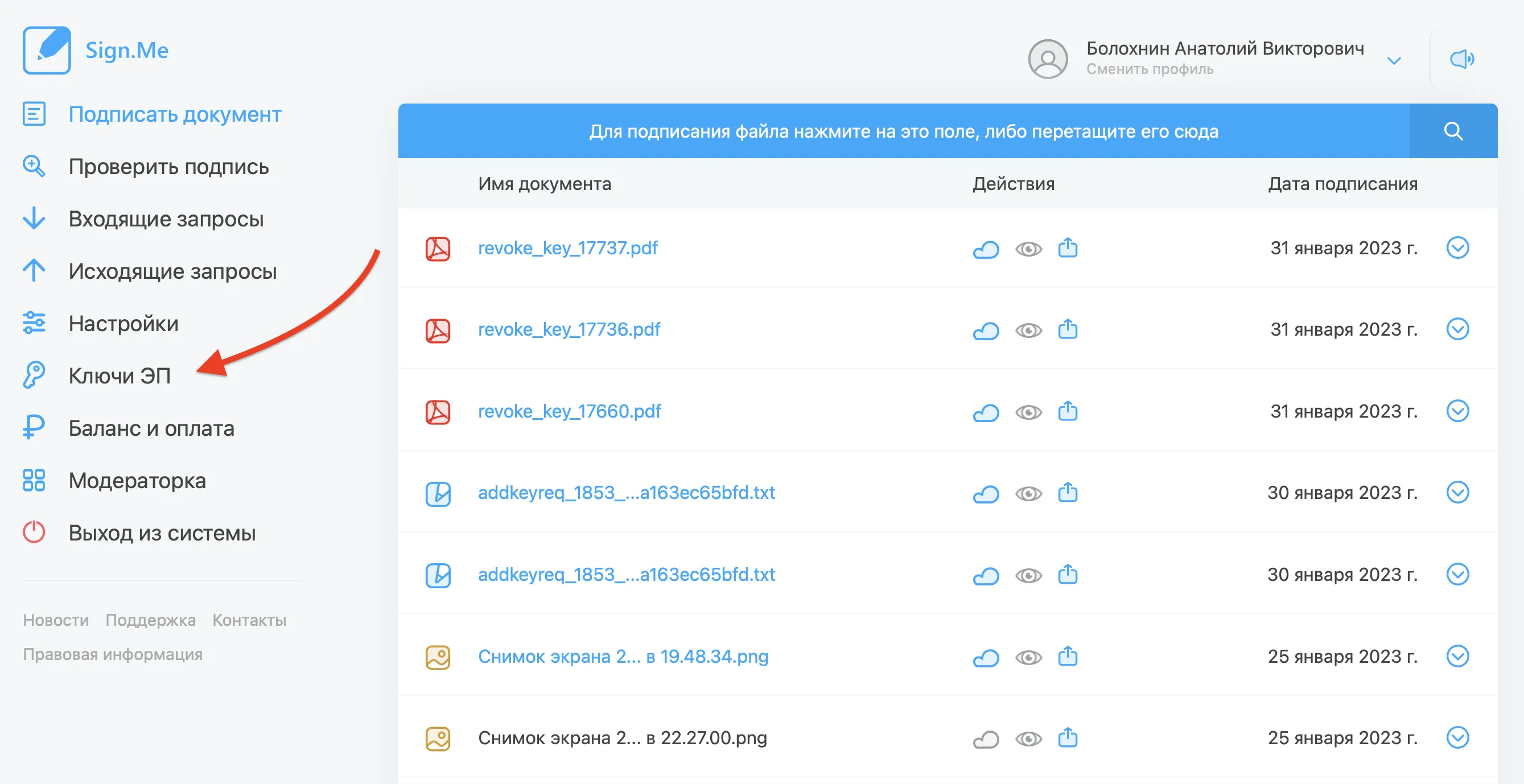The width and height of the screenshot is (1524, 784).
Task: Click eye icon on first addkeyreq txt row
Action: (x=1028, y=494)
